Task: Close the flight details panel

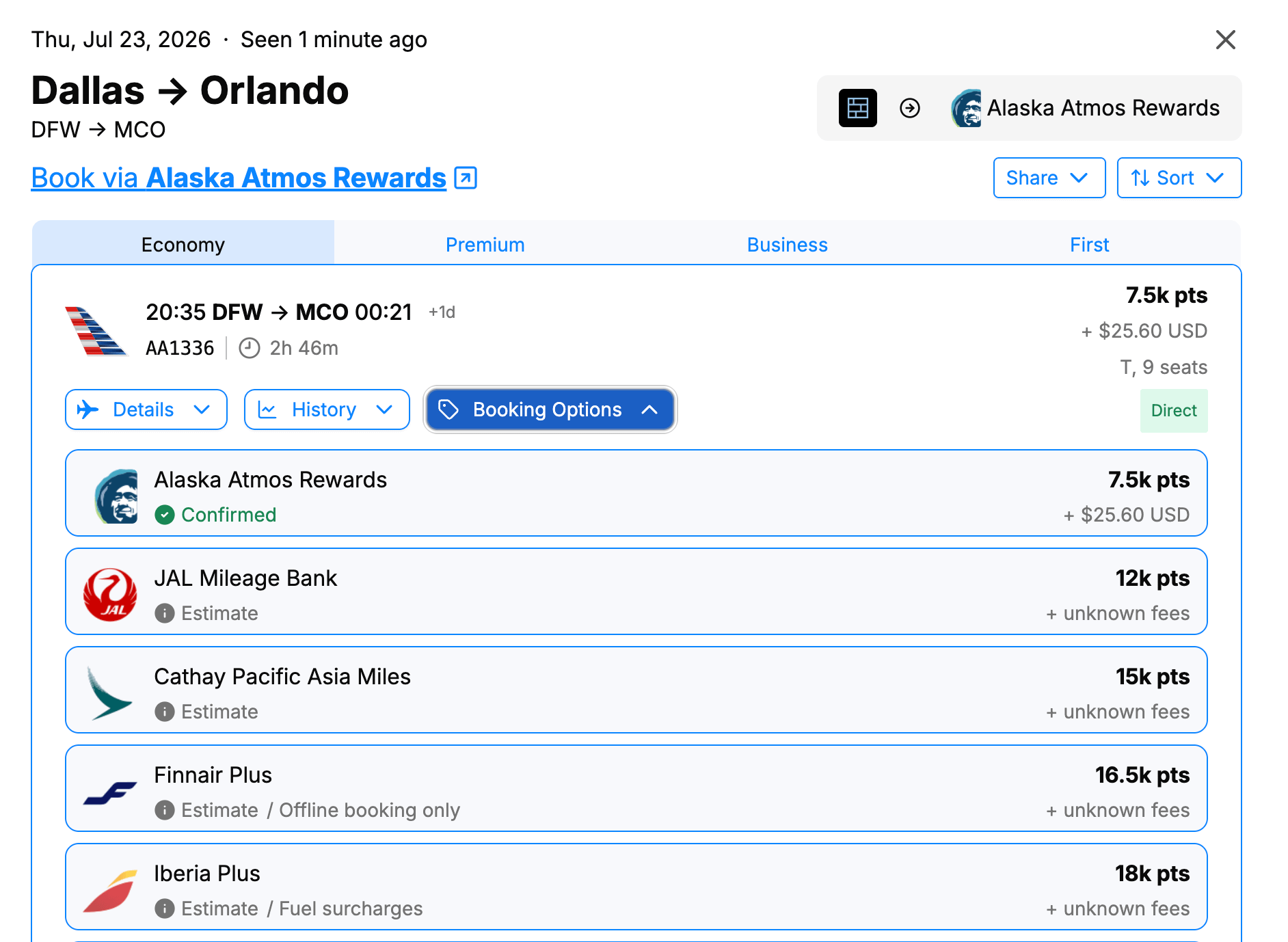Action: pos(1225,40)
